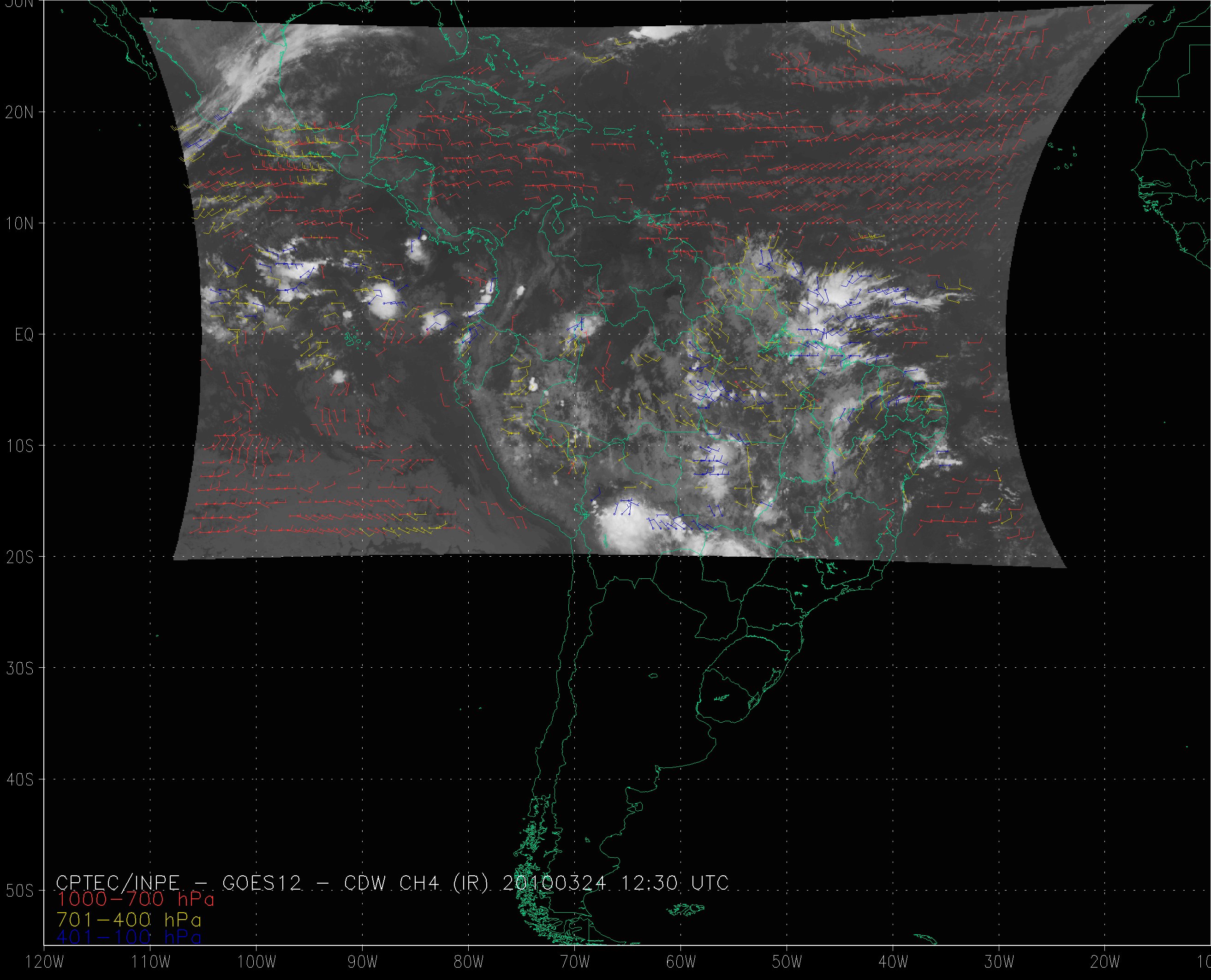Click the 30S latitude axis label
The width and height of the screenshot is (1211, 980).
point(20,668)
